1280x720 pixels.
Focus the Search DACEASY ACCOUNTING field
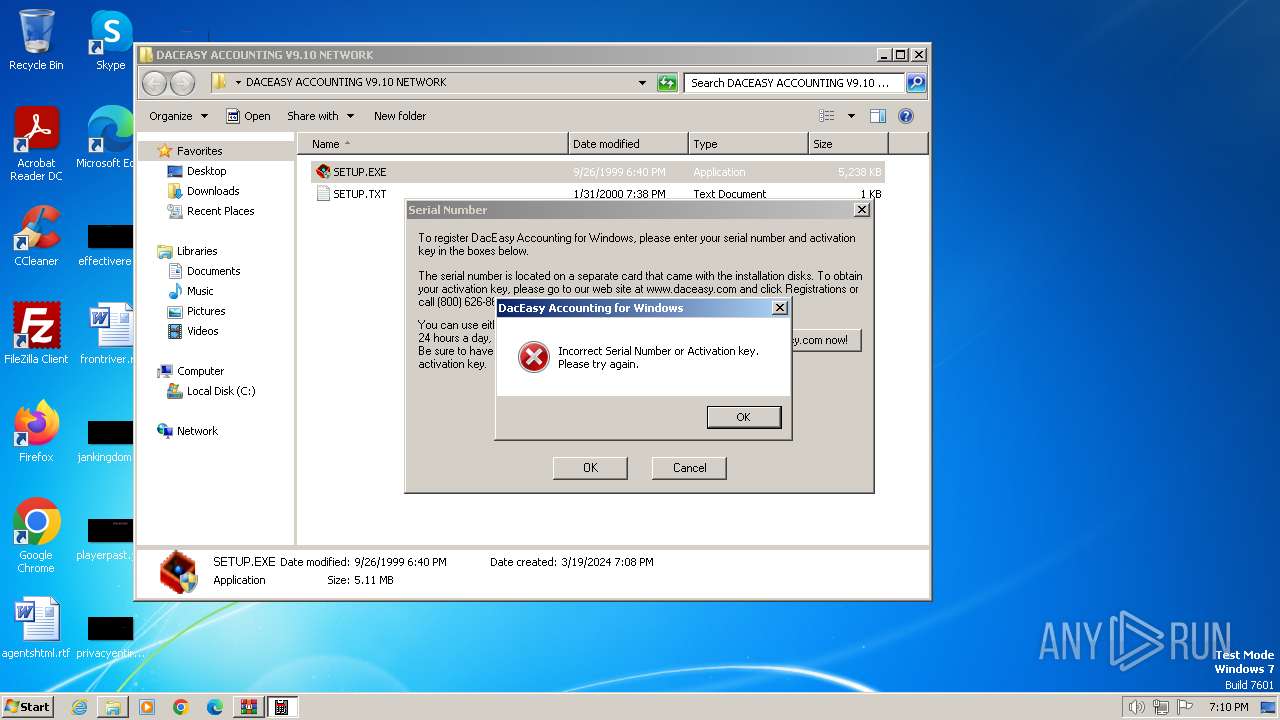pos(795,83)
